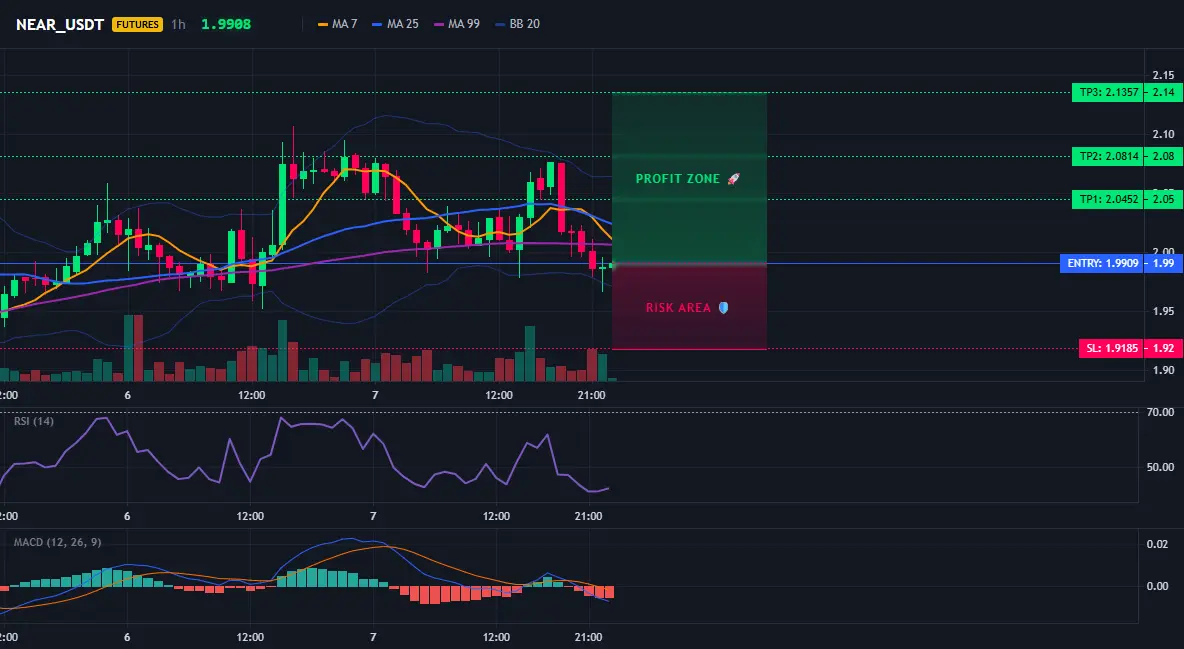Click the shield icon beside RISK AREA
Viewport: 1184px width, 649px height.
723,308
